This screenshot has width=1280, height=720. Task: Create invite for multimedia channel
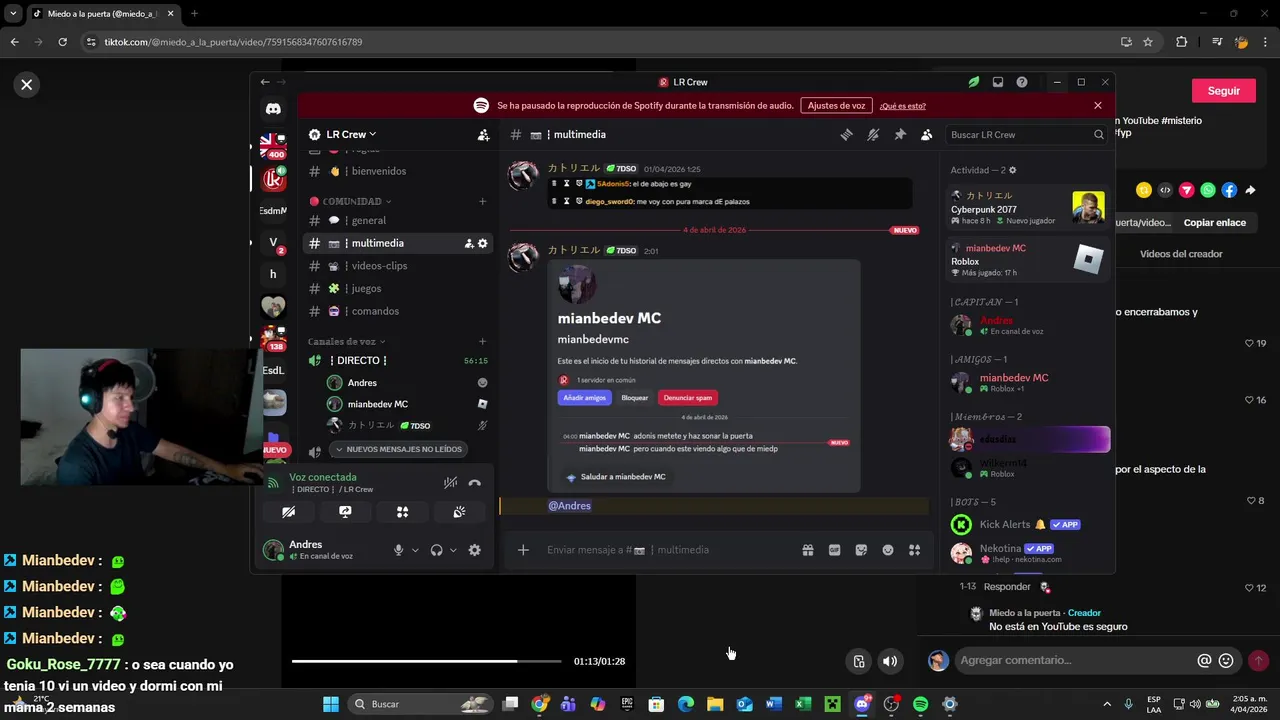pyautogui.click(x=469, y=243)
